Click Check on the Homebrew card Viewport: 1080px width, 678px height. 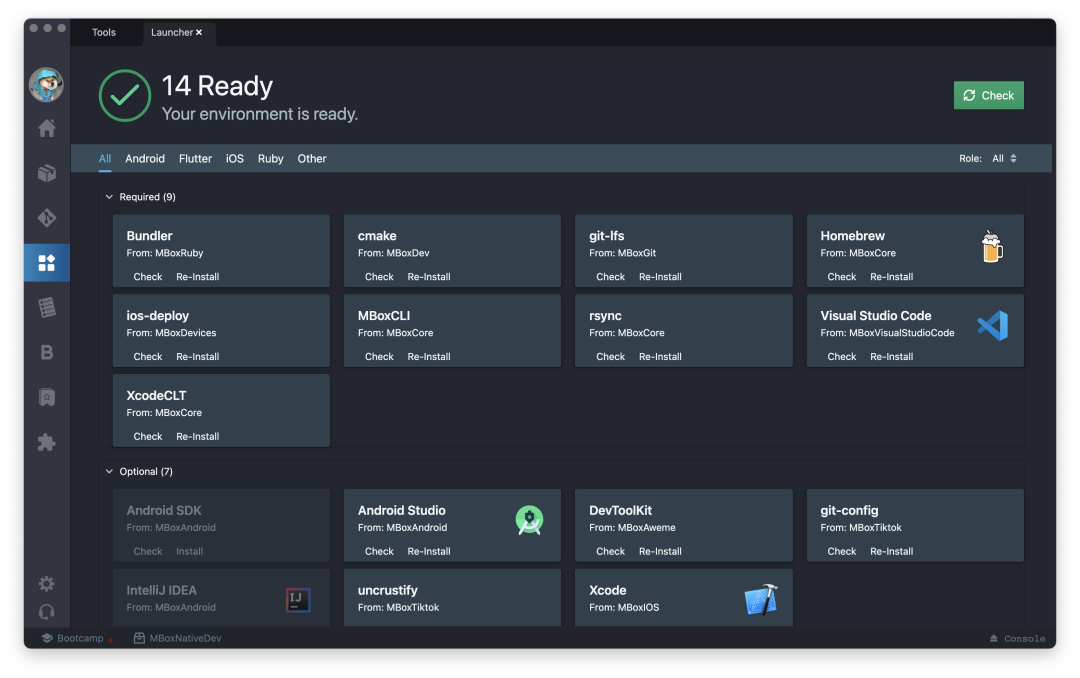pos(842,276)
